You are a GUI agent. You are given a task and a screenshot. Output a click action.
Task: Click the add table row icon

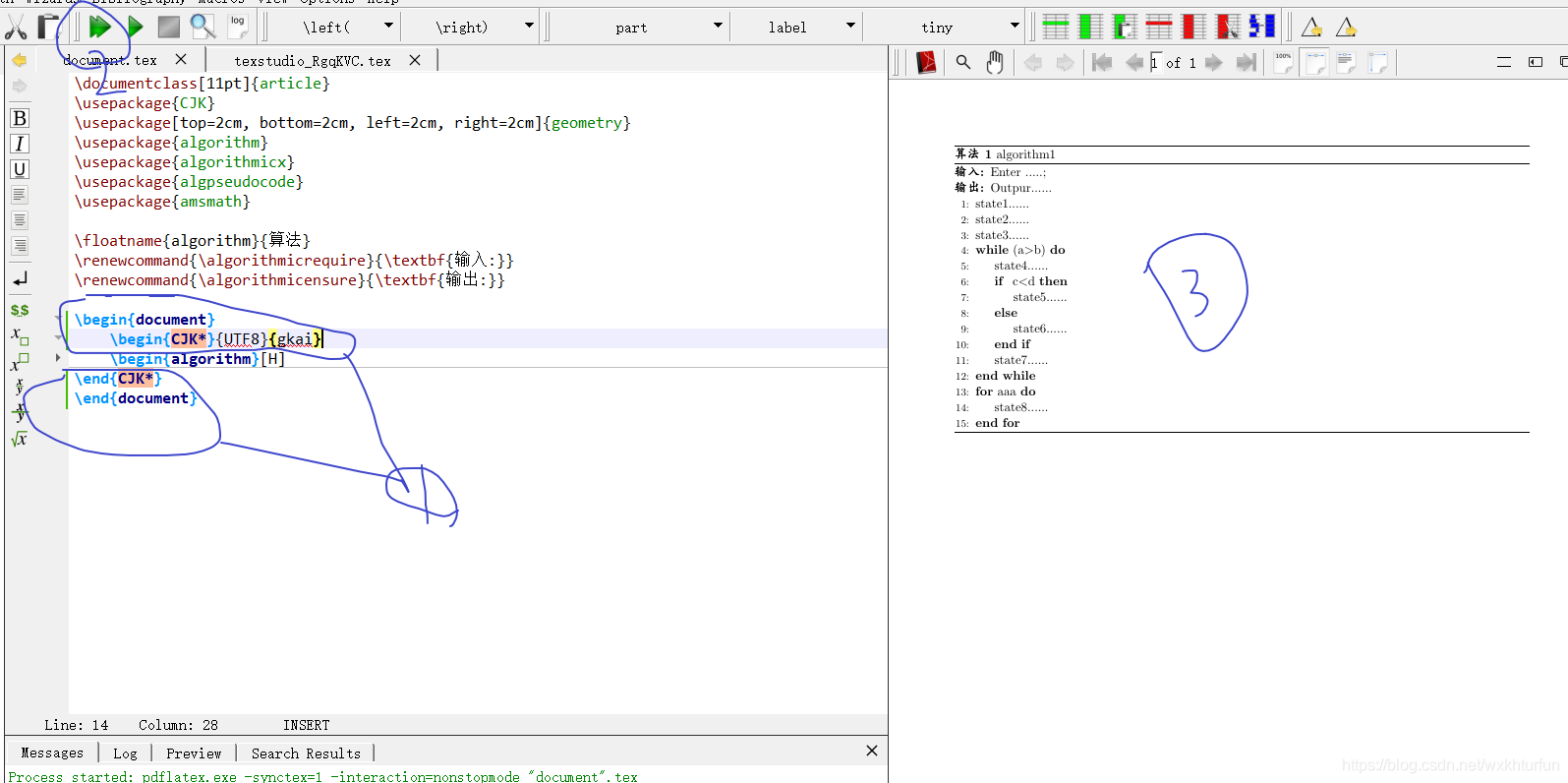(x=1056, y=27)
